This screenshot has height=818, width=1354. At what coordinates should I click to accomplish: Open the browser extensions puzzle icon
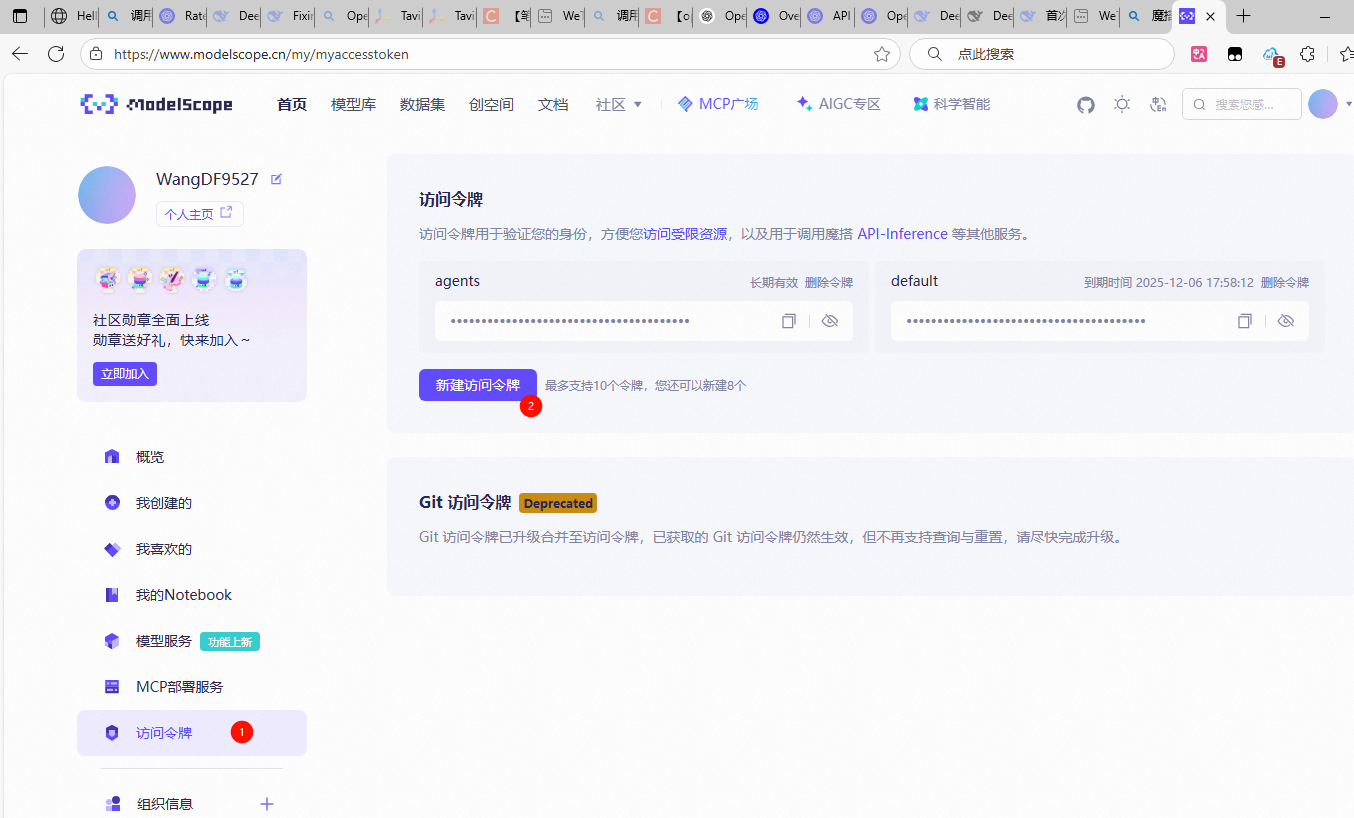(x=1307, y=54)
